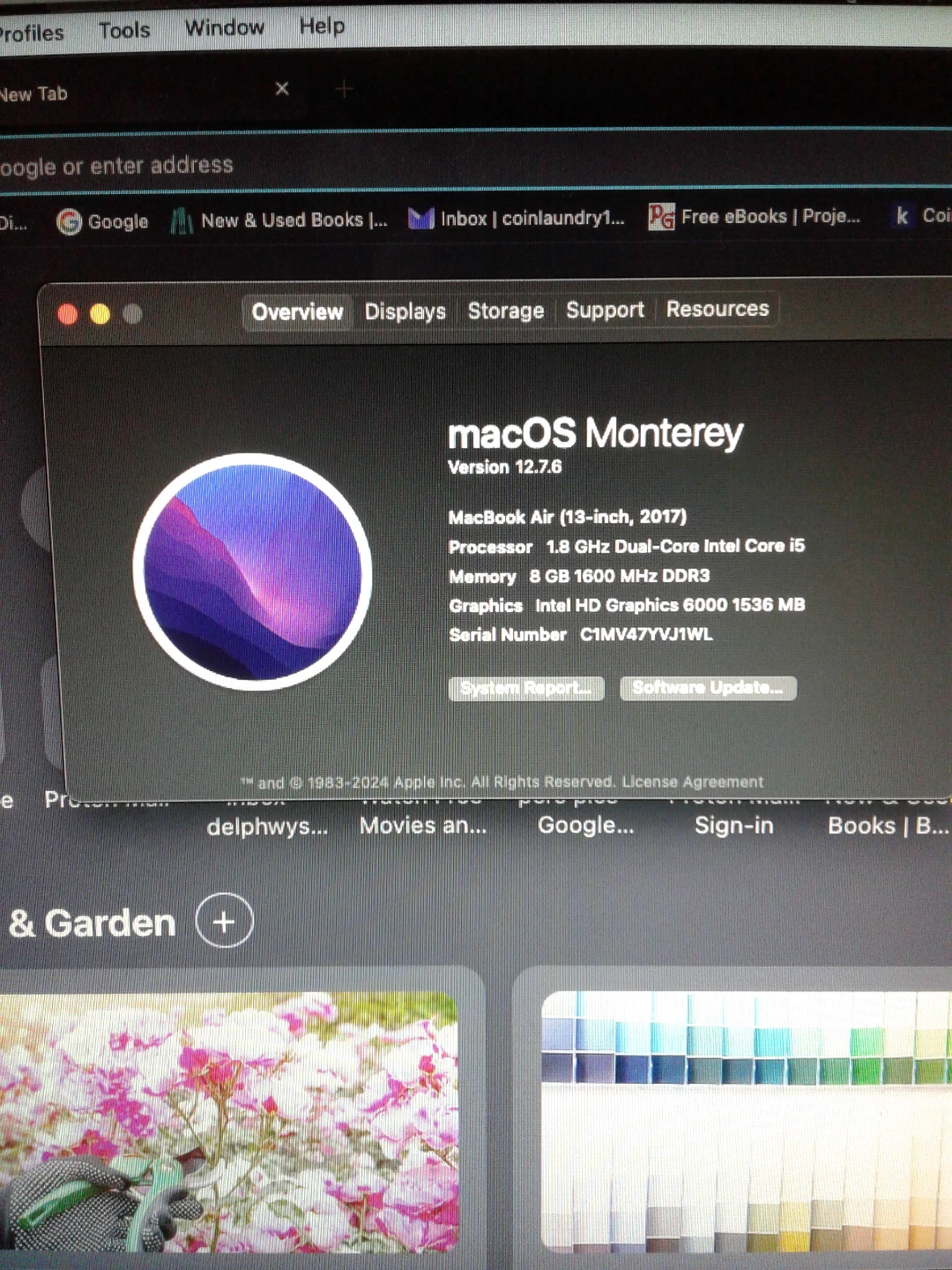Viewport: 952px width, 1270px height.
Task: Open the Google... shortcut tile
Action: [x=586, y=825]
